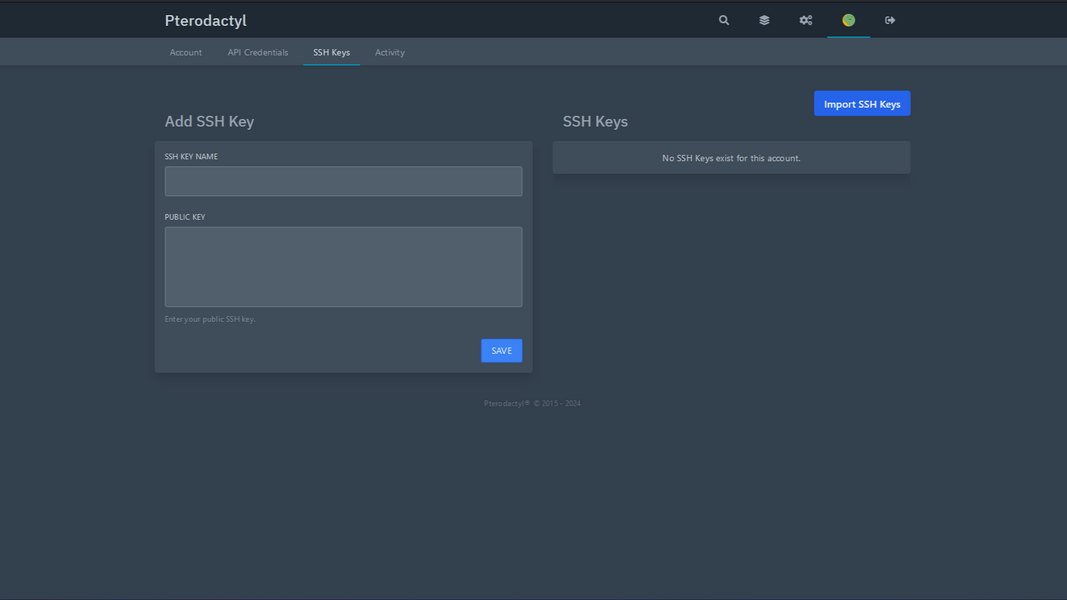Click the stacked layers server list icon
This screenshot has height=600, width=1067.
coord(764,20)
